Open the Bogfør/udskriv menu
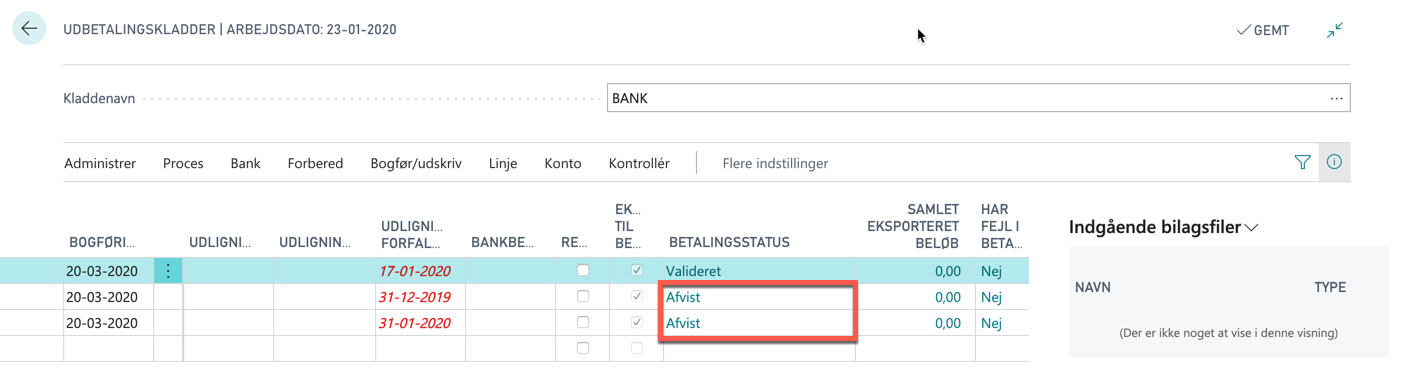 click(x=416, y=163)
